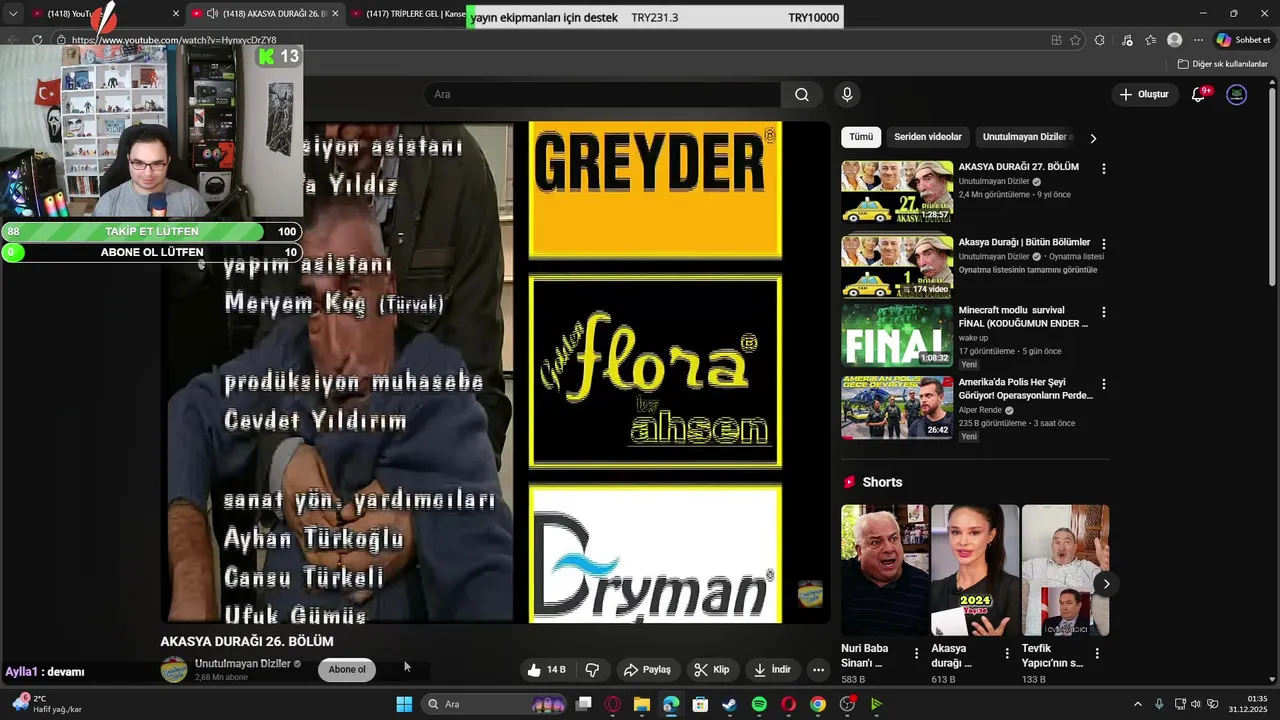Select the Seriden videolar filter chip

coord(928,137)
